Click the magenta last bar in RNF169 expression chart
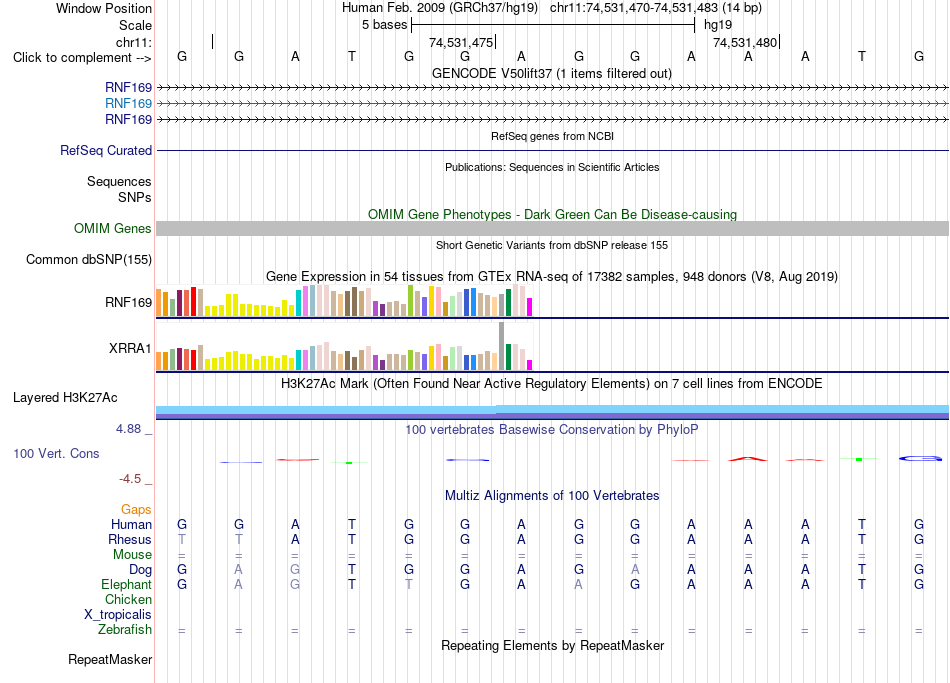The width and height of the screenshot is (950, 683). [x=530, y=307]
